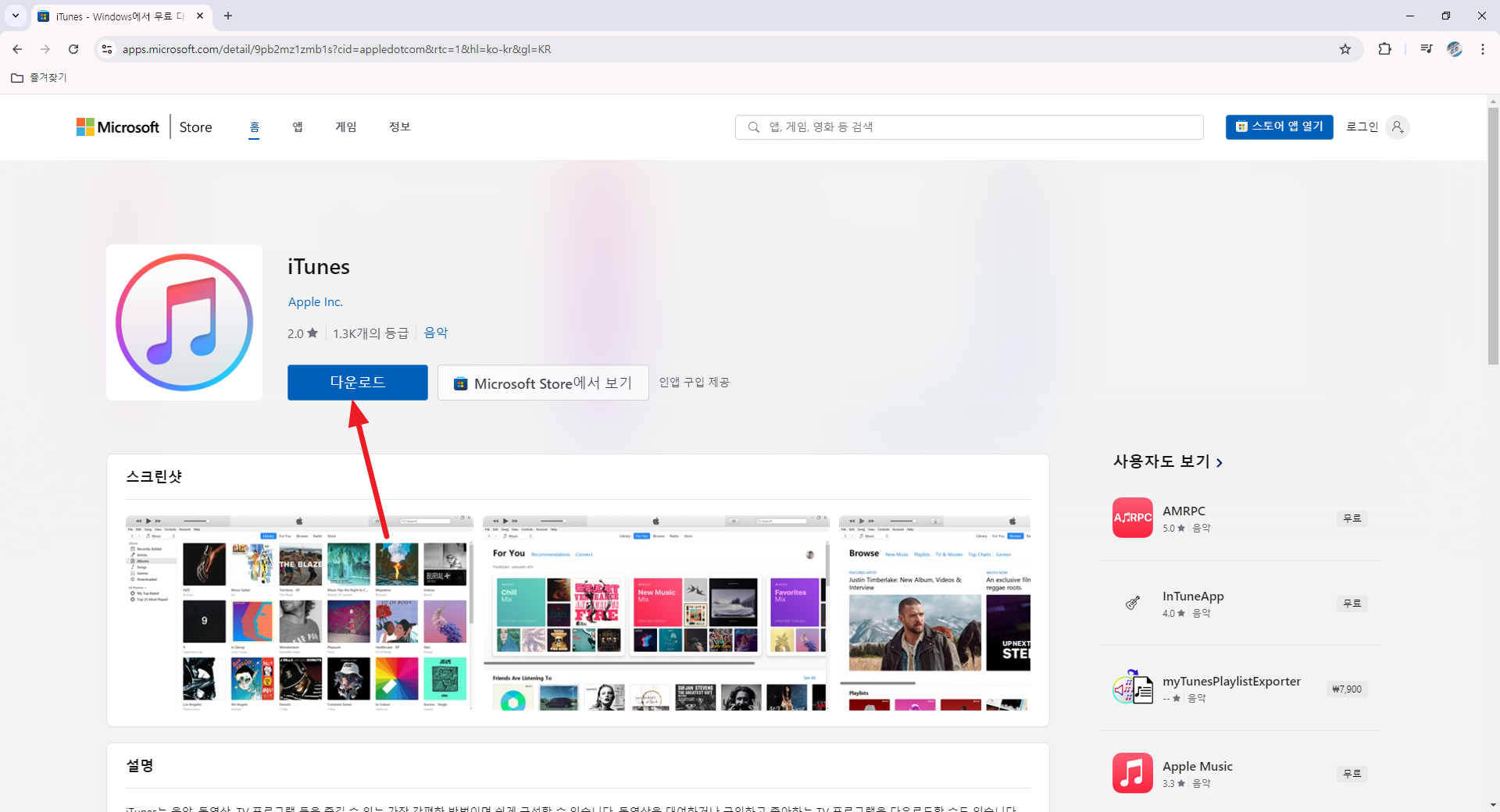Go back with browser back arrow
Screen dimensions: 1500x812
(x=17, y=49)
